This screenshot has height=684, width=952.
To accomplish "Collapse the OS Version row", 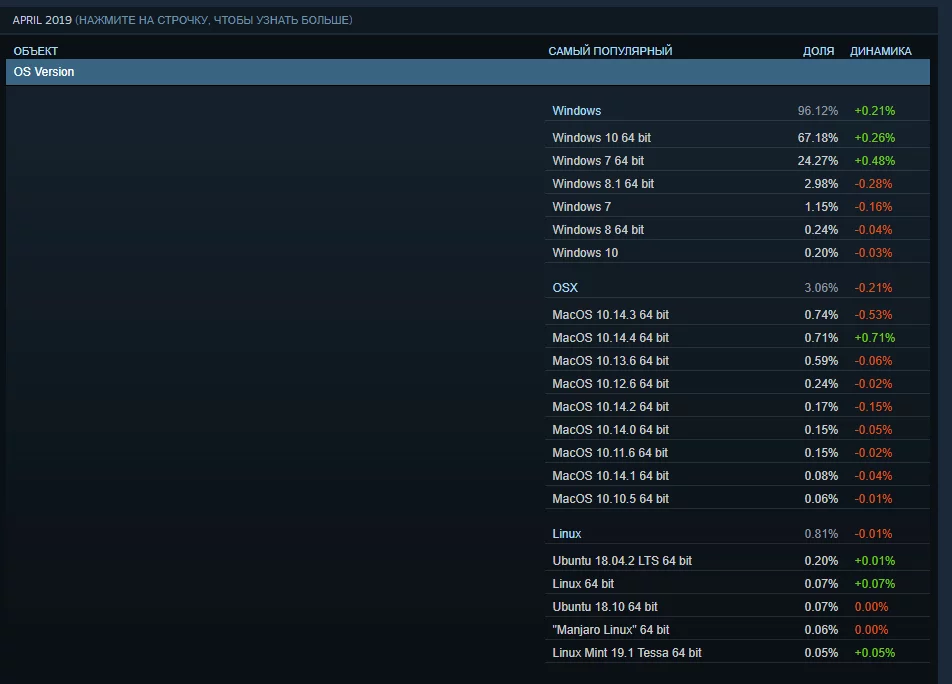I will click(468, 72).
